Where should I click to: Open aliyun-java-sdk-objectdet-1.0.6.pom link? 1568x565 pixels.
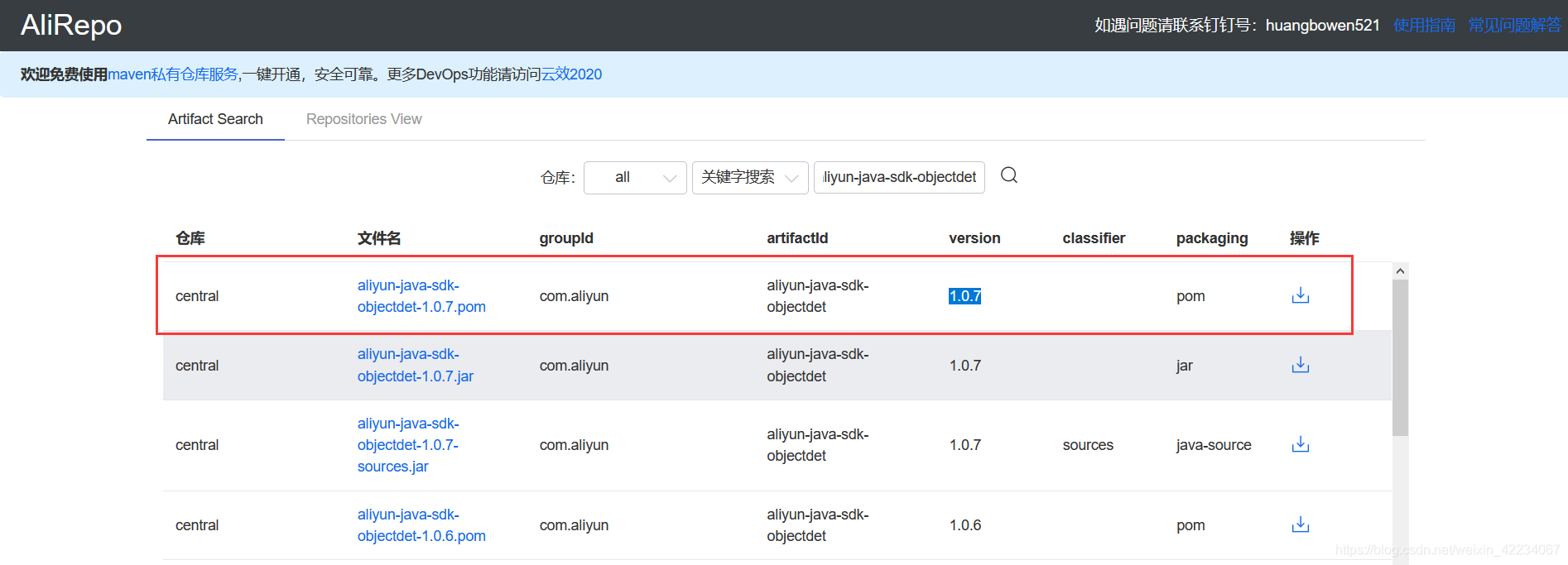(421, 525)
